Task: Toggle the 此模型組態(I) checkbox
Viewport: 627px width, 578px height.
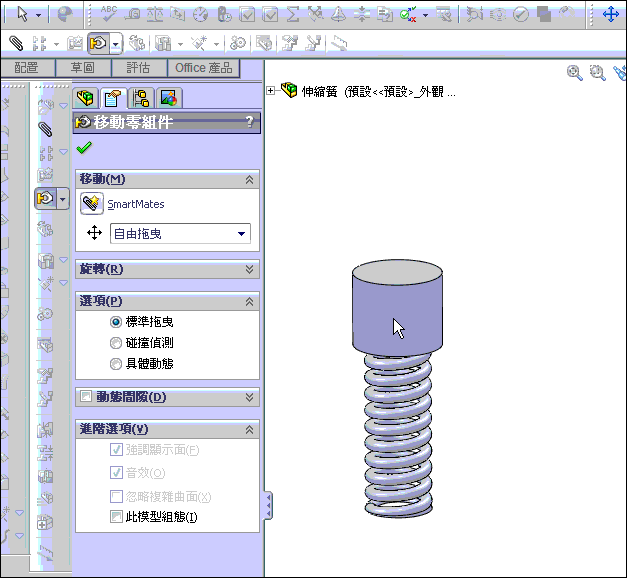Action: [116, 517]
